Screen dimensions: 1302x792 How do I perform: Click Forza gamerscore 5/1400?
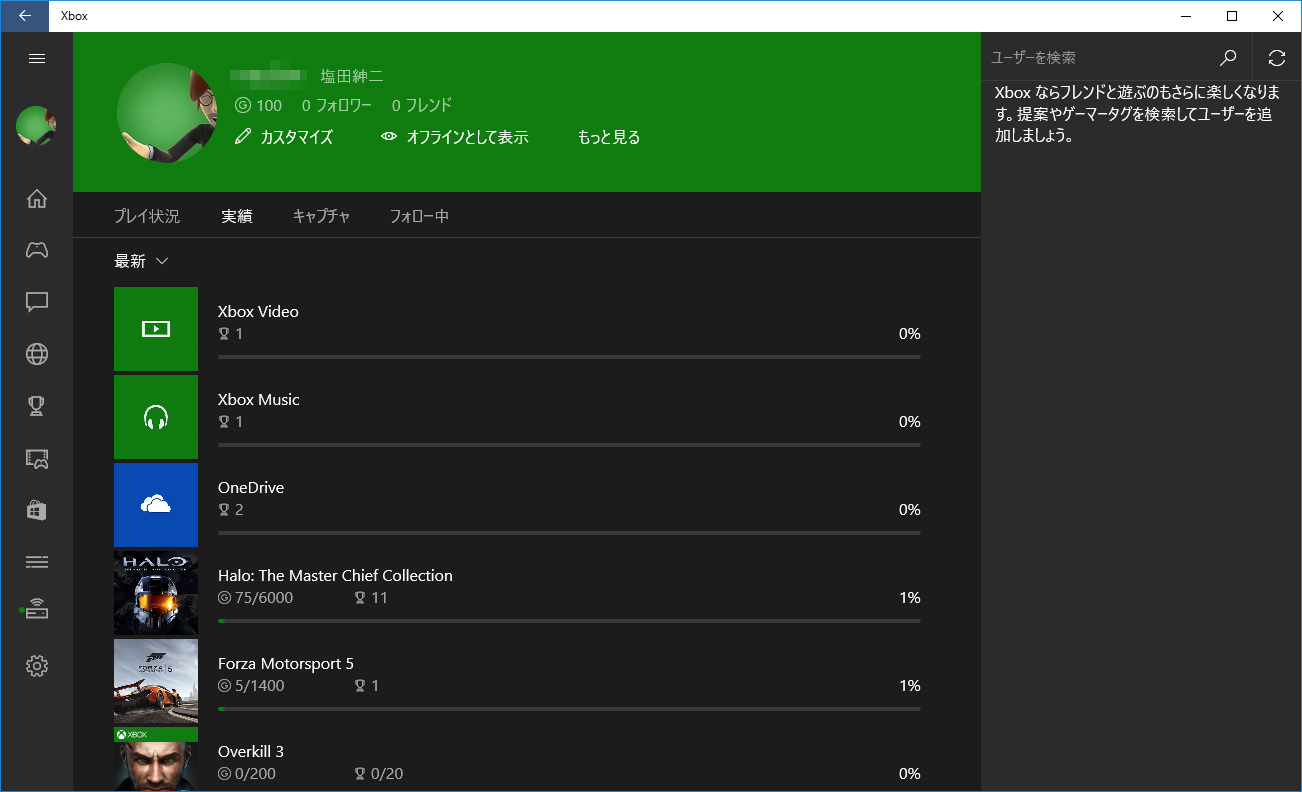tap(251, 686)
